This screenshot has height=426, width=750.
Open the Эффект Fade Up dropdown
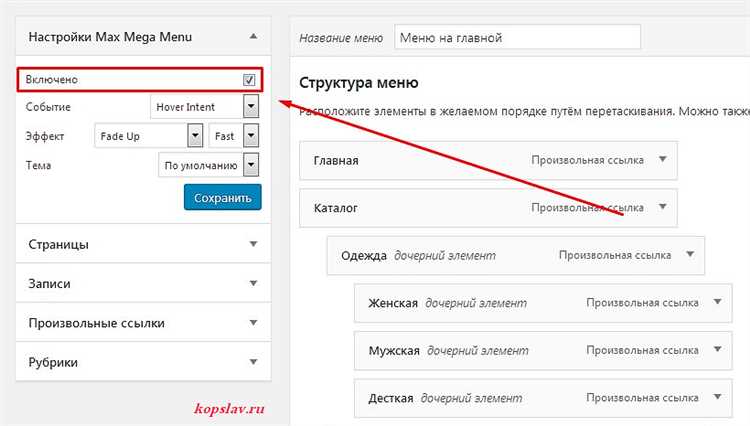[x=149, y=136]
